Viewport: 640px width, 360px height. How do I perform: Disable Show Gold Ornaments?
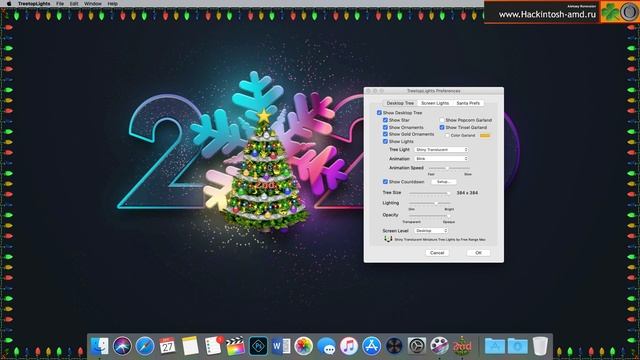click(385, 134)
